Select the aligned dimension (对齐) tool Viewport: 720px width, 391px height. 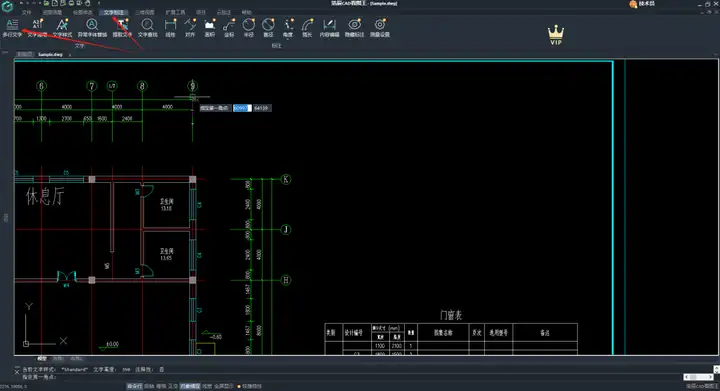pyautogui.click(x=190, y=28)
